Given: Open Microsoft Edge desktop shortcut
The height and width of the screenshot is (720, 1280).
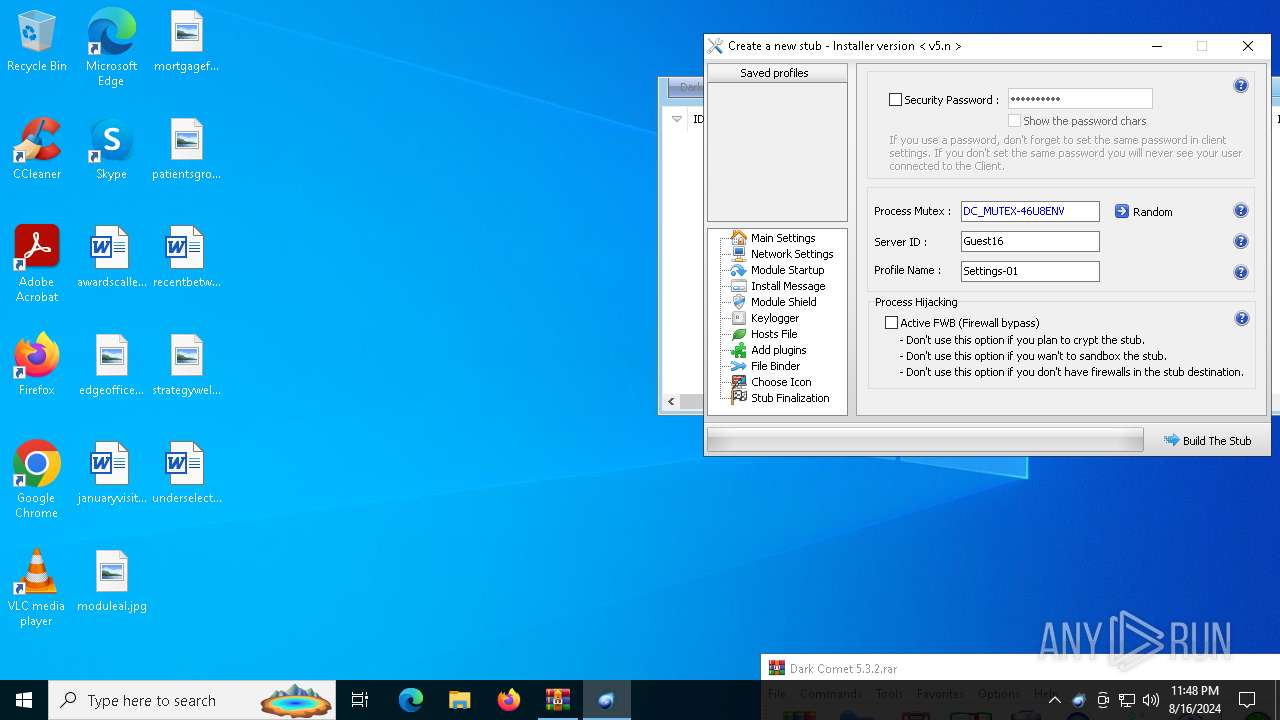Looking at the screenshot, I should click(x=111, y=47).
